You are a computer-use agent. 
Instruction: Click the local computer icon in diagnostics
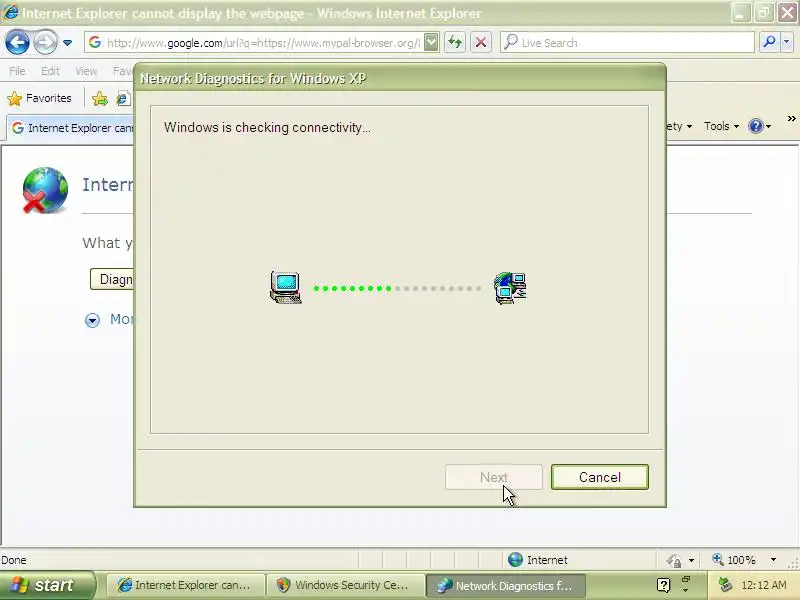285,288
